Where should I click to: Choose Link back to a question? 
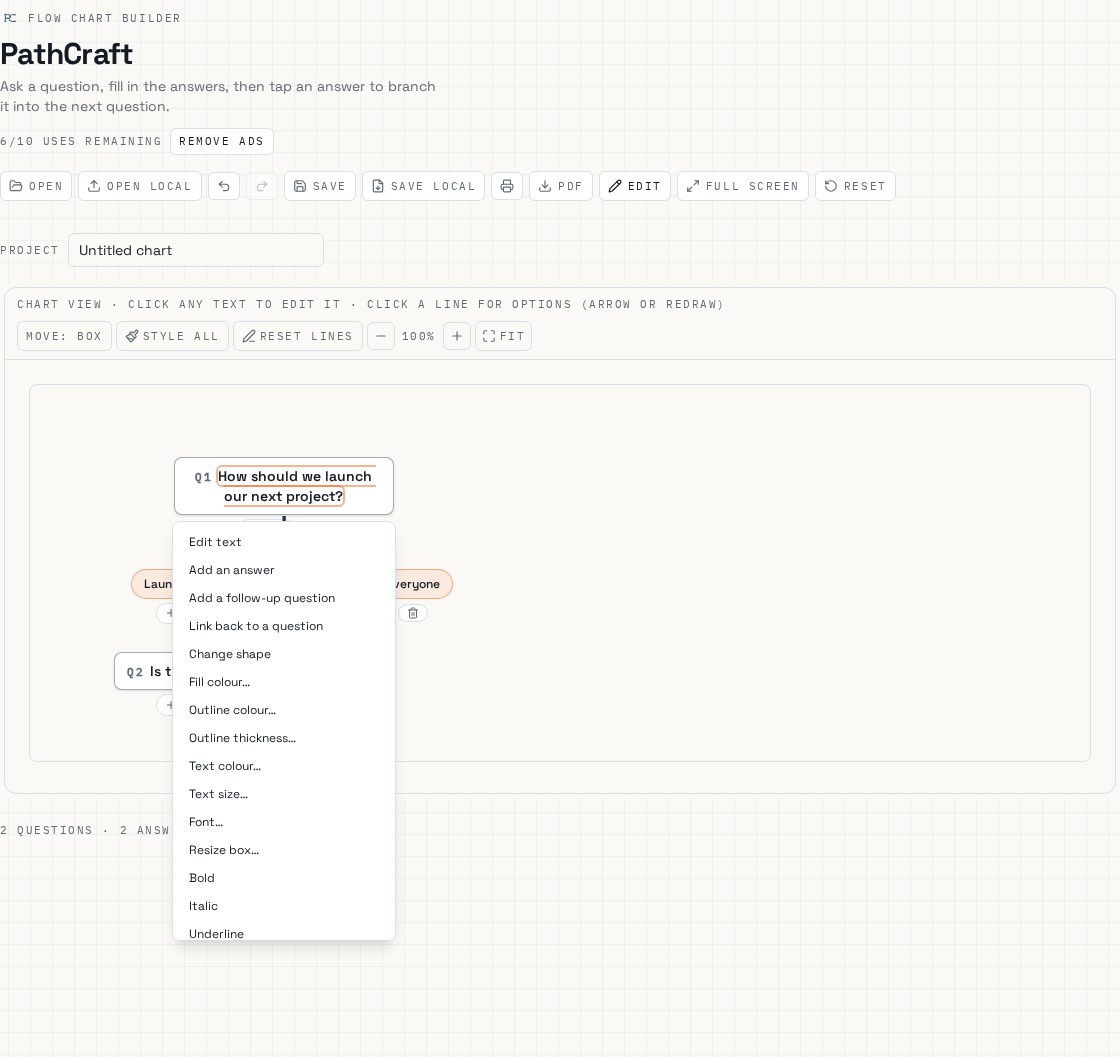pyautogui.click(x=284, y=626)
